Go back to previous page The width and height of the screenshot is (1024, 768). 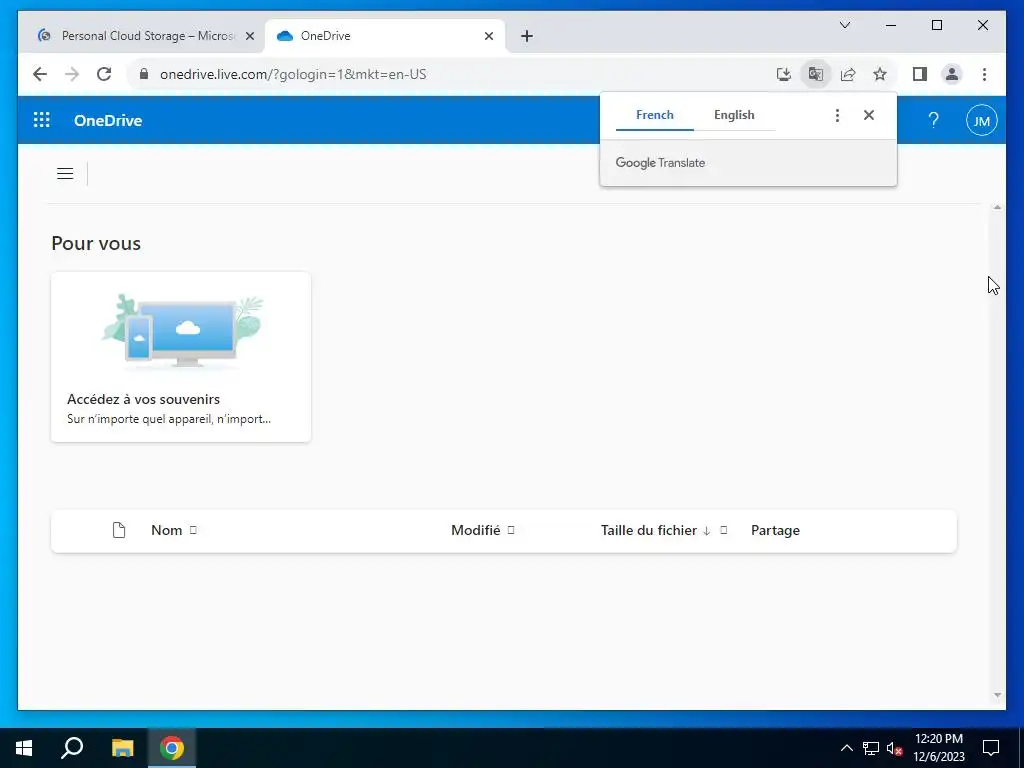[x=40, y=74]
